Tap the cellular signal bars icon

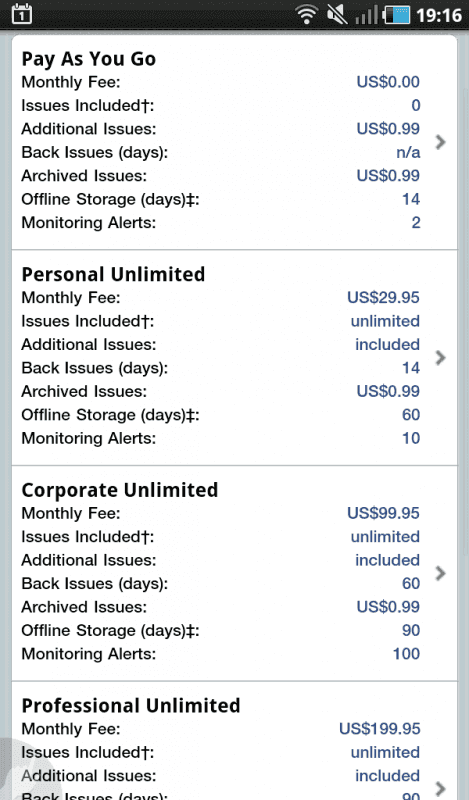(x=366, y=15)
